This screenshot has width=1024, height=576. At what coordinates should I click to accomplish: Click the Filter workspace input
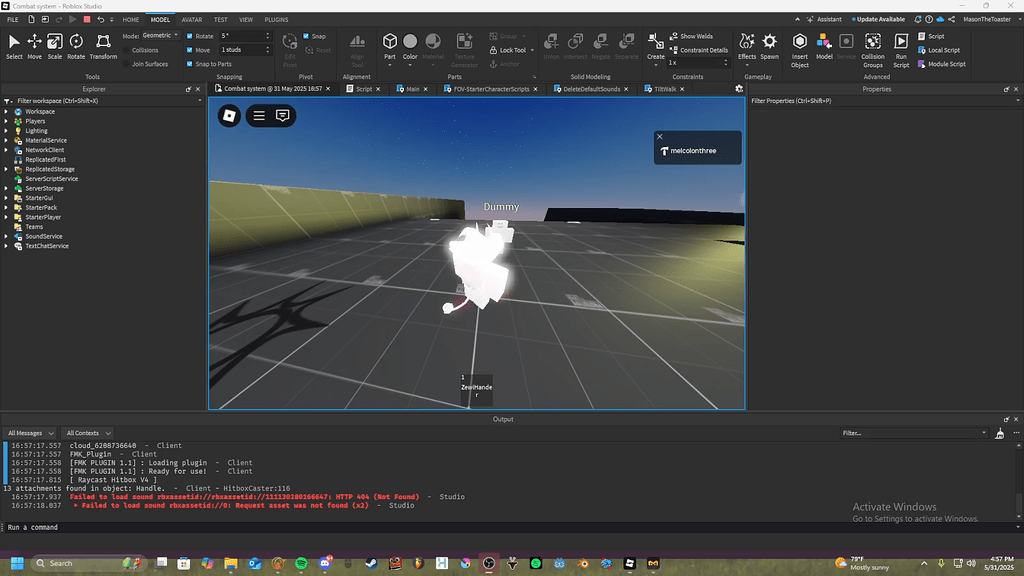(104, 101)
